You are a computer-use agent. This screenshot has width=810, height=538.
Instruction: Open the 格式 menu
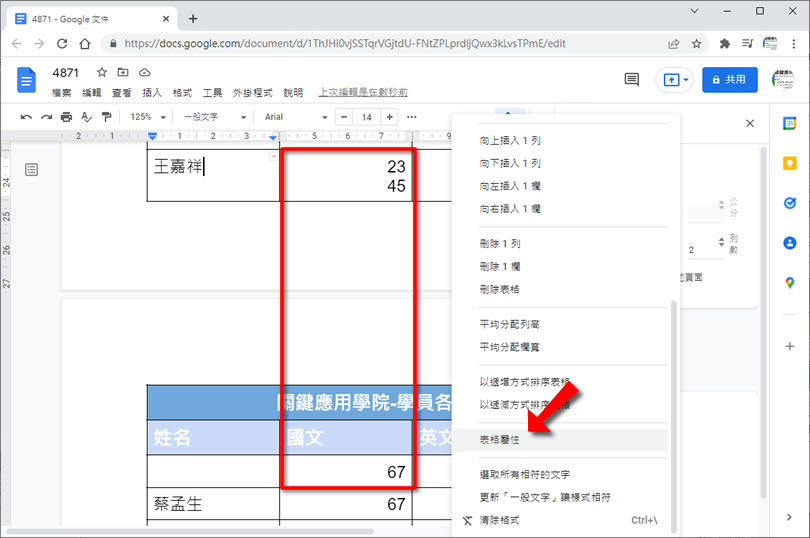[x=182, y=93]
